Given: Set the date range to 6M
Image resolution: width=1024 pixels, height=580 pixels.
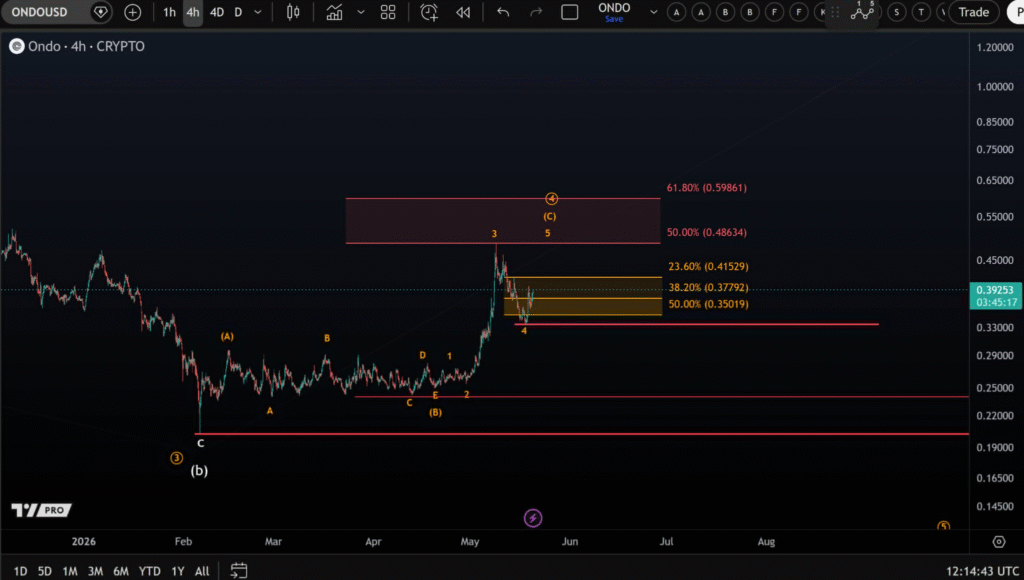Looking at the screenshot, I should pos(121,571).
